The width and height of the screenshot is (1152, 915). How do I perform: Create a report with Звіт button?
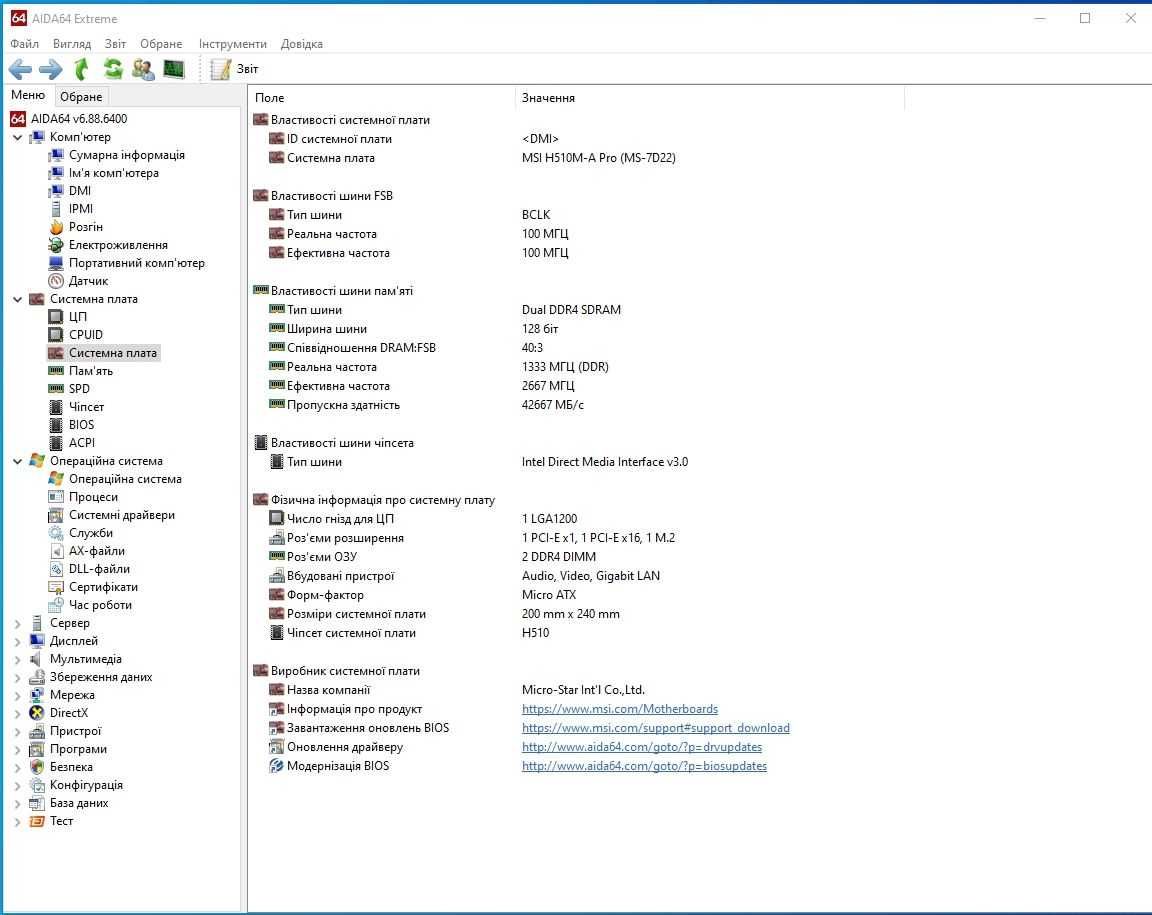235,69
